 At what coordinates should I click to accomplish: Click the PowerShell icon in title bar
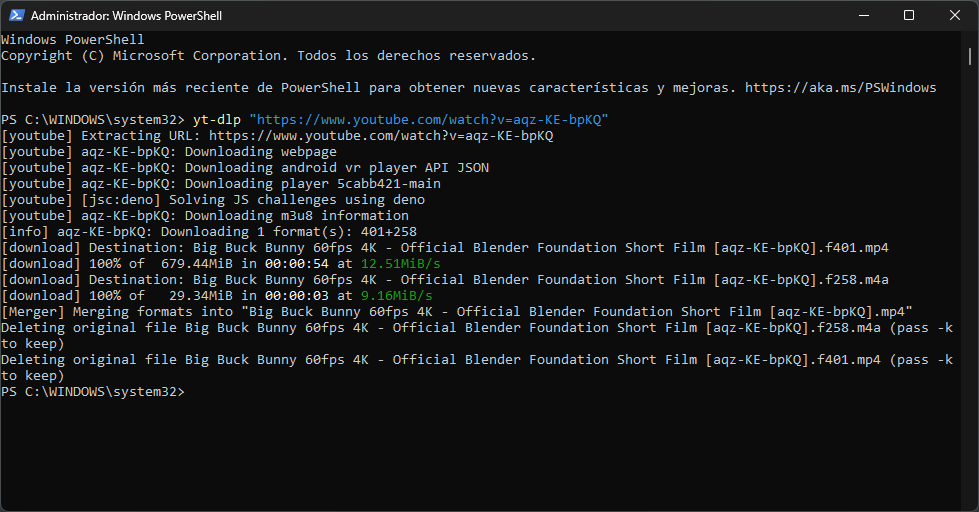[17, 16]
